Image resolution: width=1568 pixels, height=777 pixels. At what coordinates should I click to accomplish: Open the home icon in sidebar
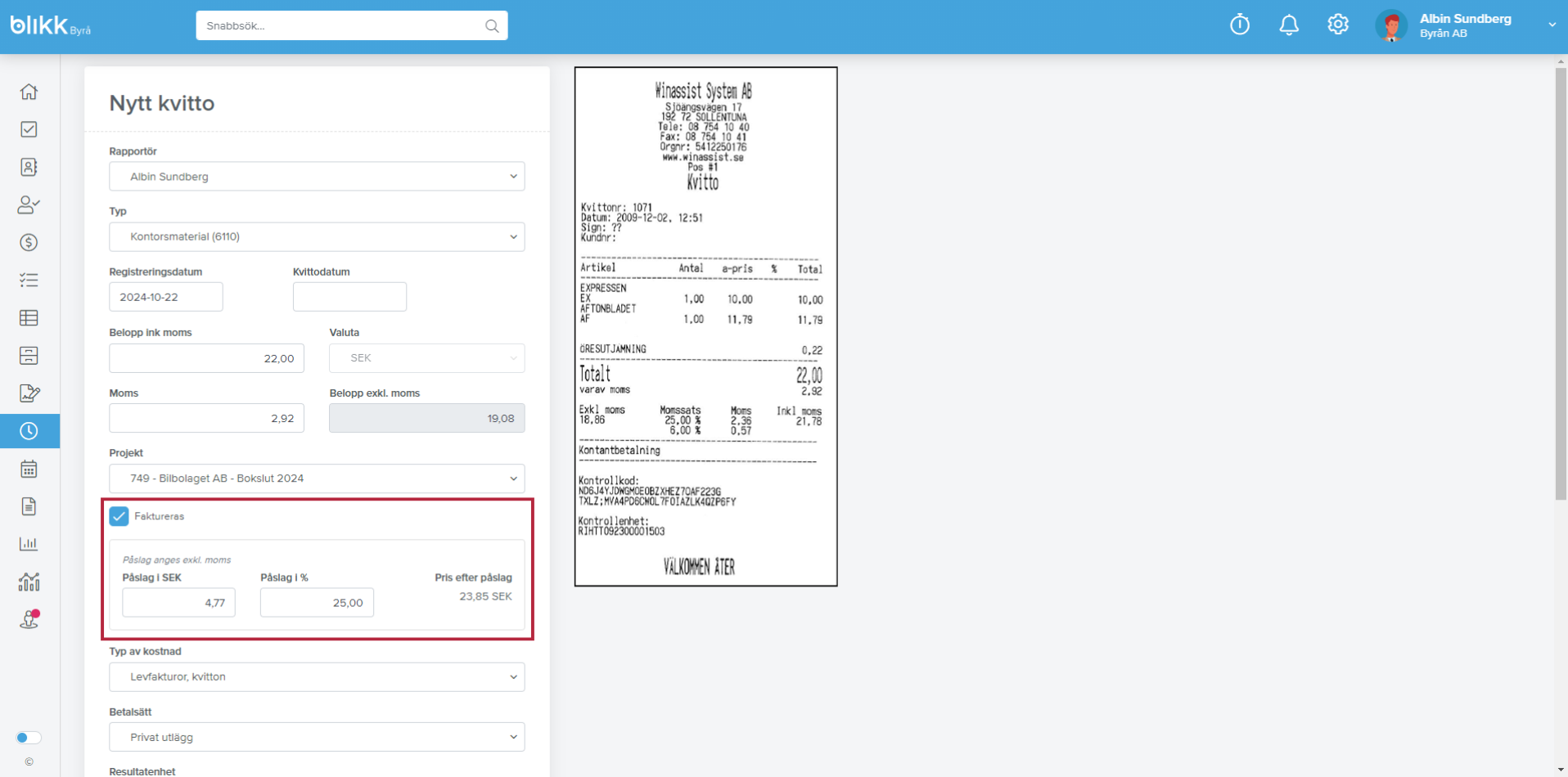[x=29, y=92]
